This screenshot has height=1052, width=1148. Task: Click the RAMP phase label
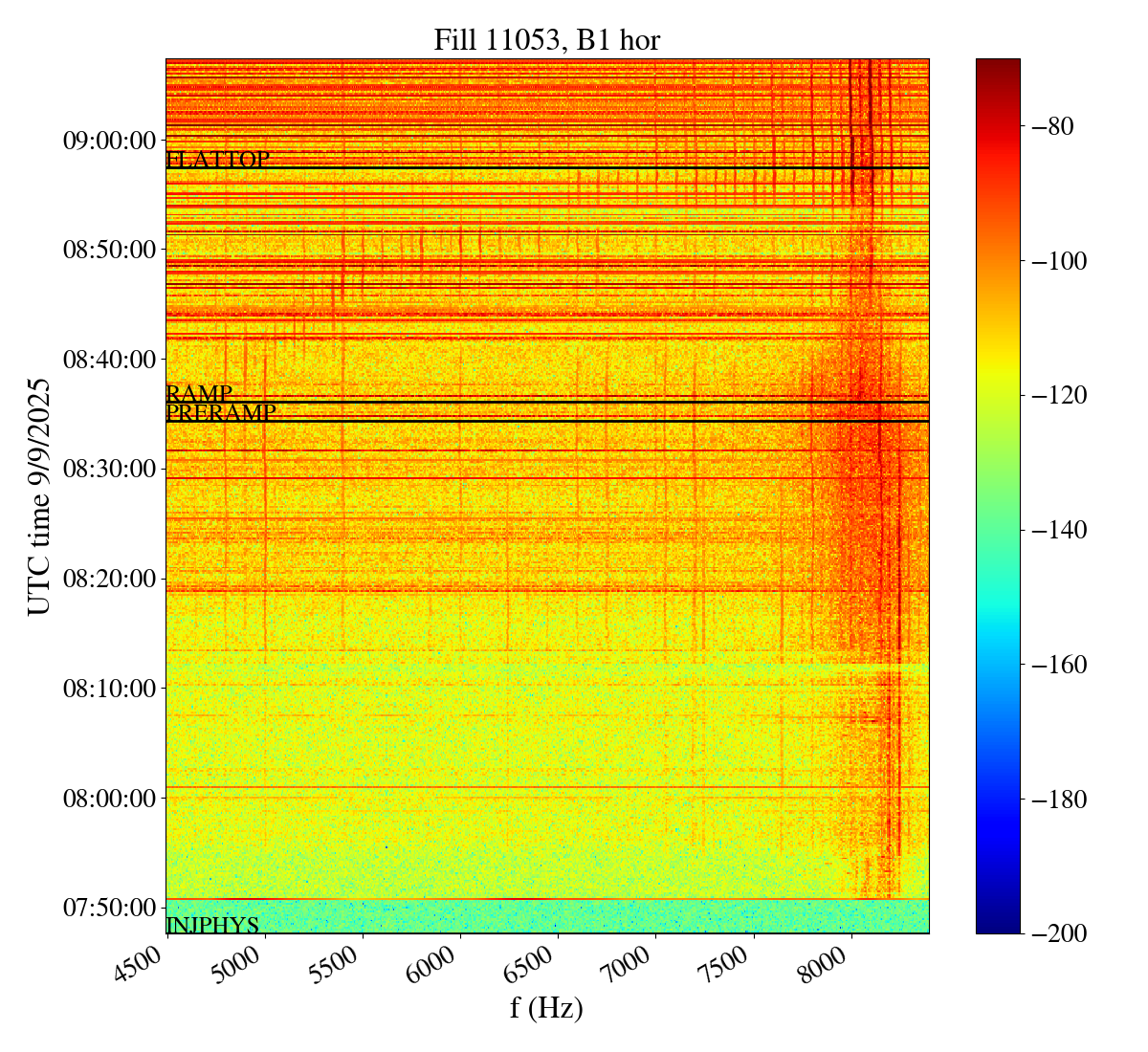pos(199,393)
